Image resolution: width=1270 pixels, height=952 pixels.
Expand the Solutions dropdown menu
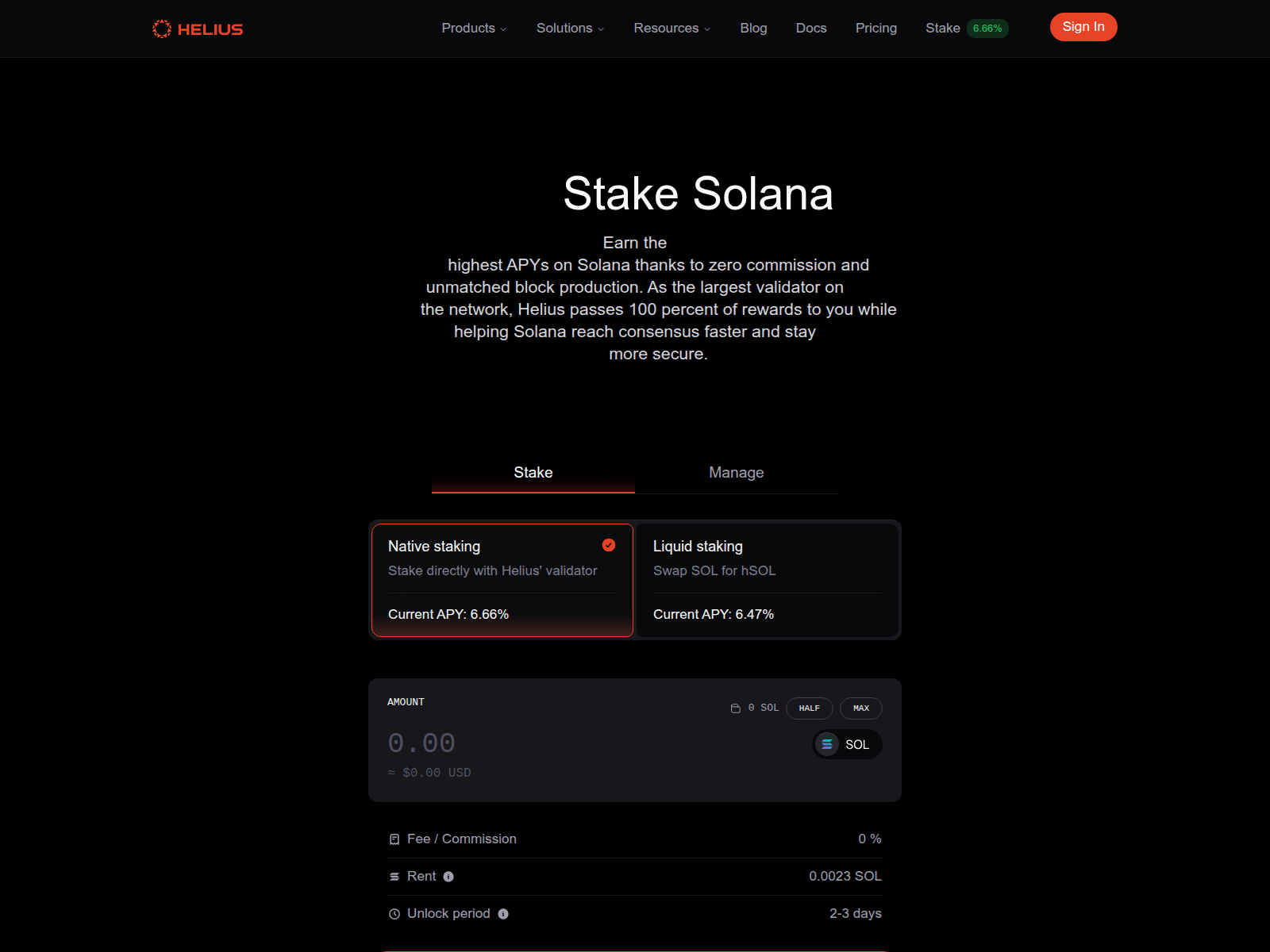tap(570, 28)
